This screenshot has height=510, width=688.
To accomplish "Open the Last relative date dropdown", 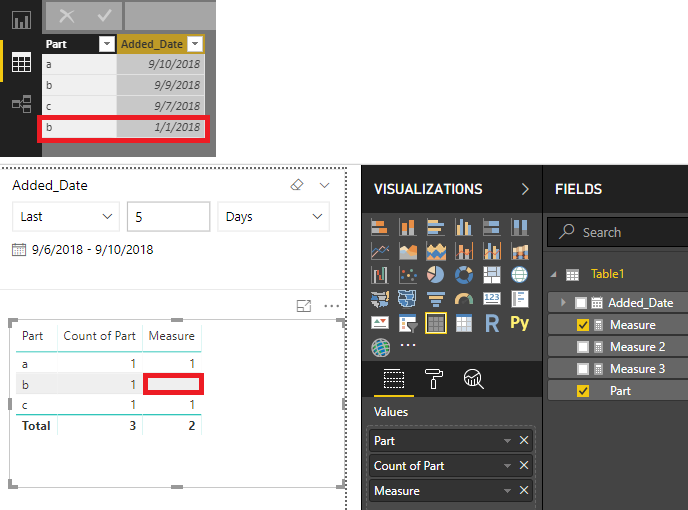I will pos(66,217).
